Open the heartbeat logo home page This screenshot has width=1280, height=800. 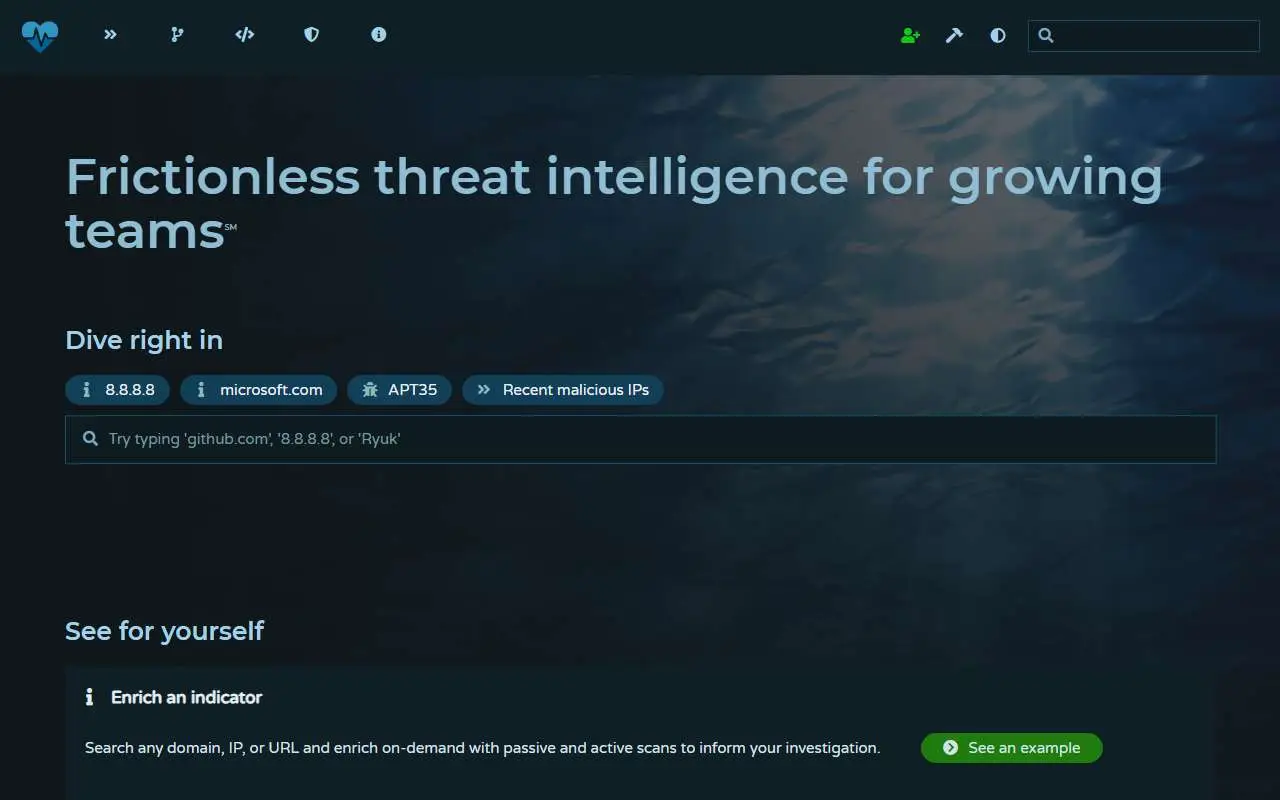coord(40,35)
